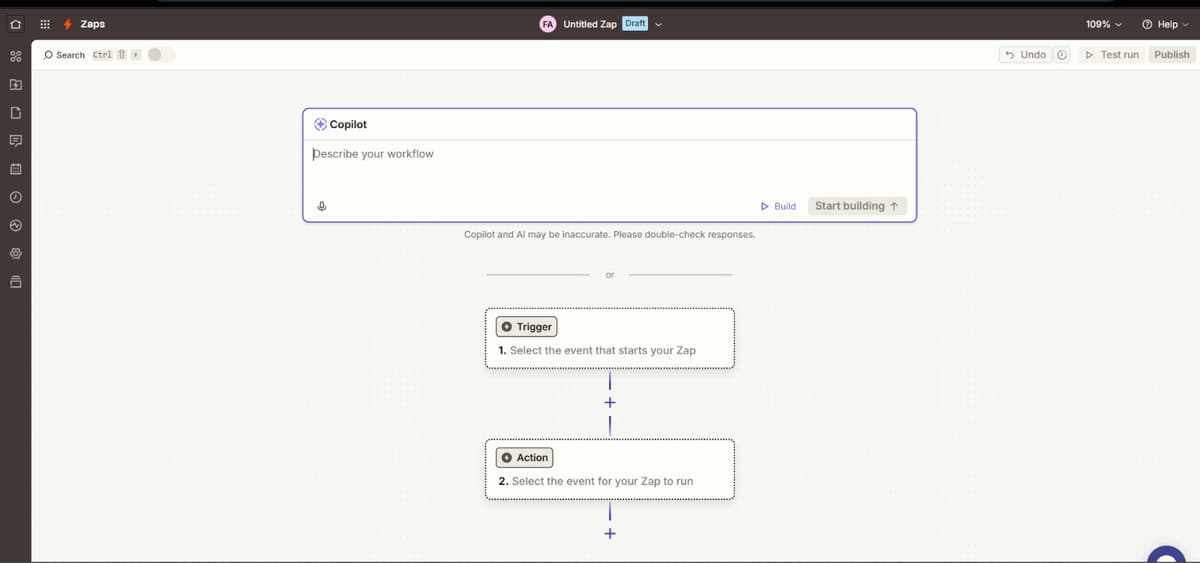Click the orange Zaps lightning bolt icon

[x=67, y=24]
